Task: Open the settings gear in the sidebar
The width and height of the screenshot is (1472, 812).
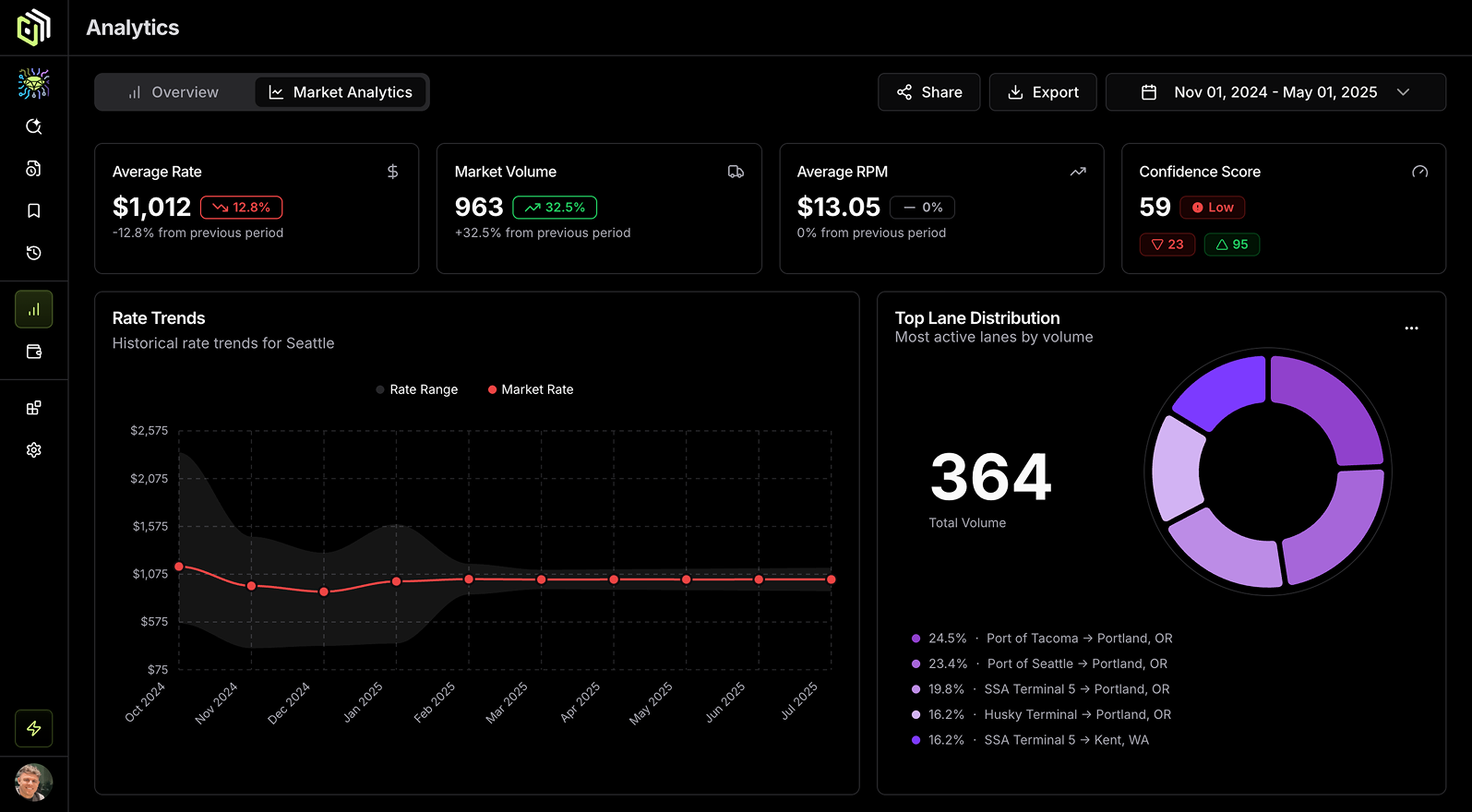Action: (x=34, y=450)
